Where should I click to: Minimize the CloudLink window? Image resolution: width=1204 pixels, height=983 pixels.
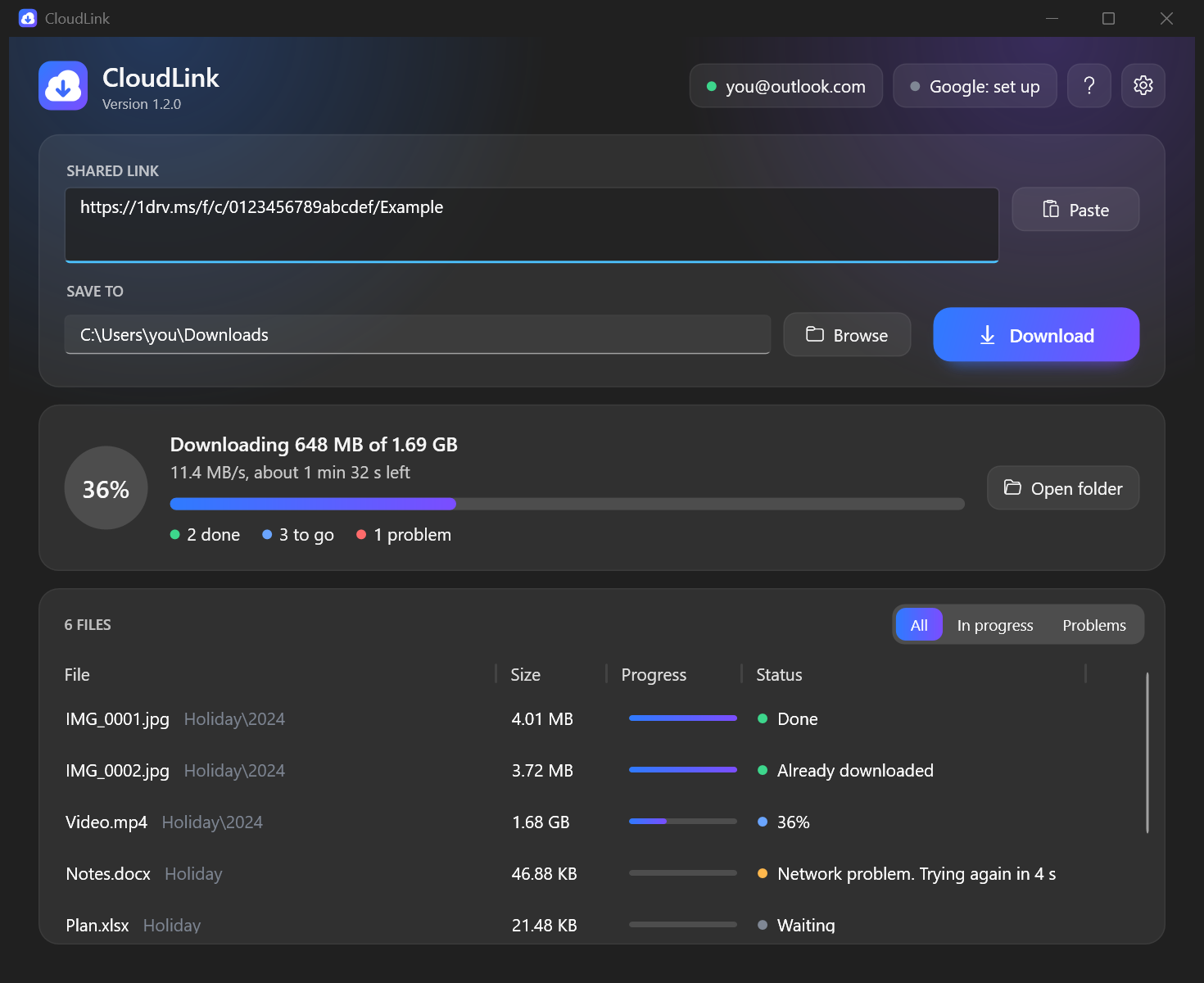coord(1052,18)
